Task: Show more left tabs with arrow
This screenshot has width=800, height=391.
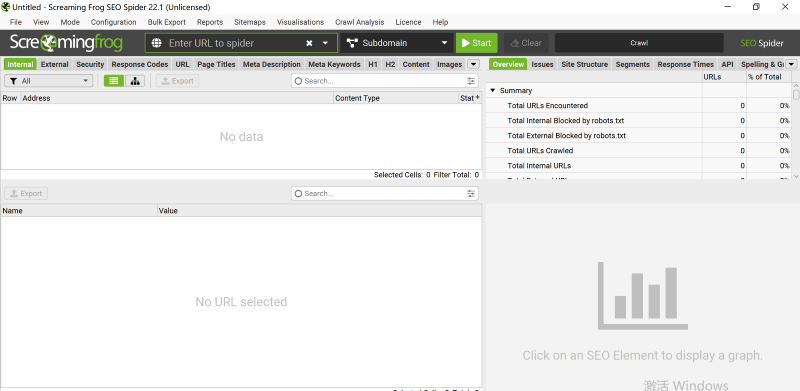Action: pyautogui.click(x=473, y=64)
